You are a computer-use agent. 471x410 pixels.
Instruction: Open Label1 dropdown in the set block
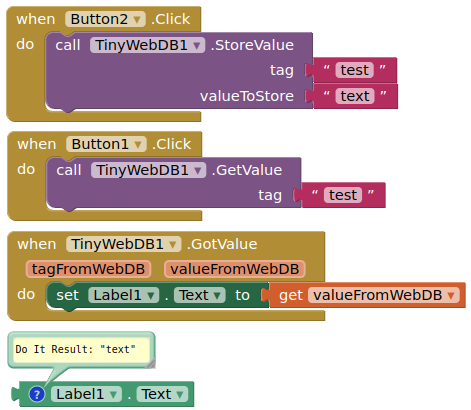123,295
